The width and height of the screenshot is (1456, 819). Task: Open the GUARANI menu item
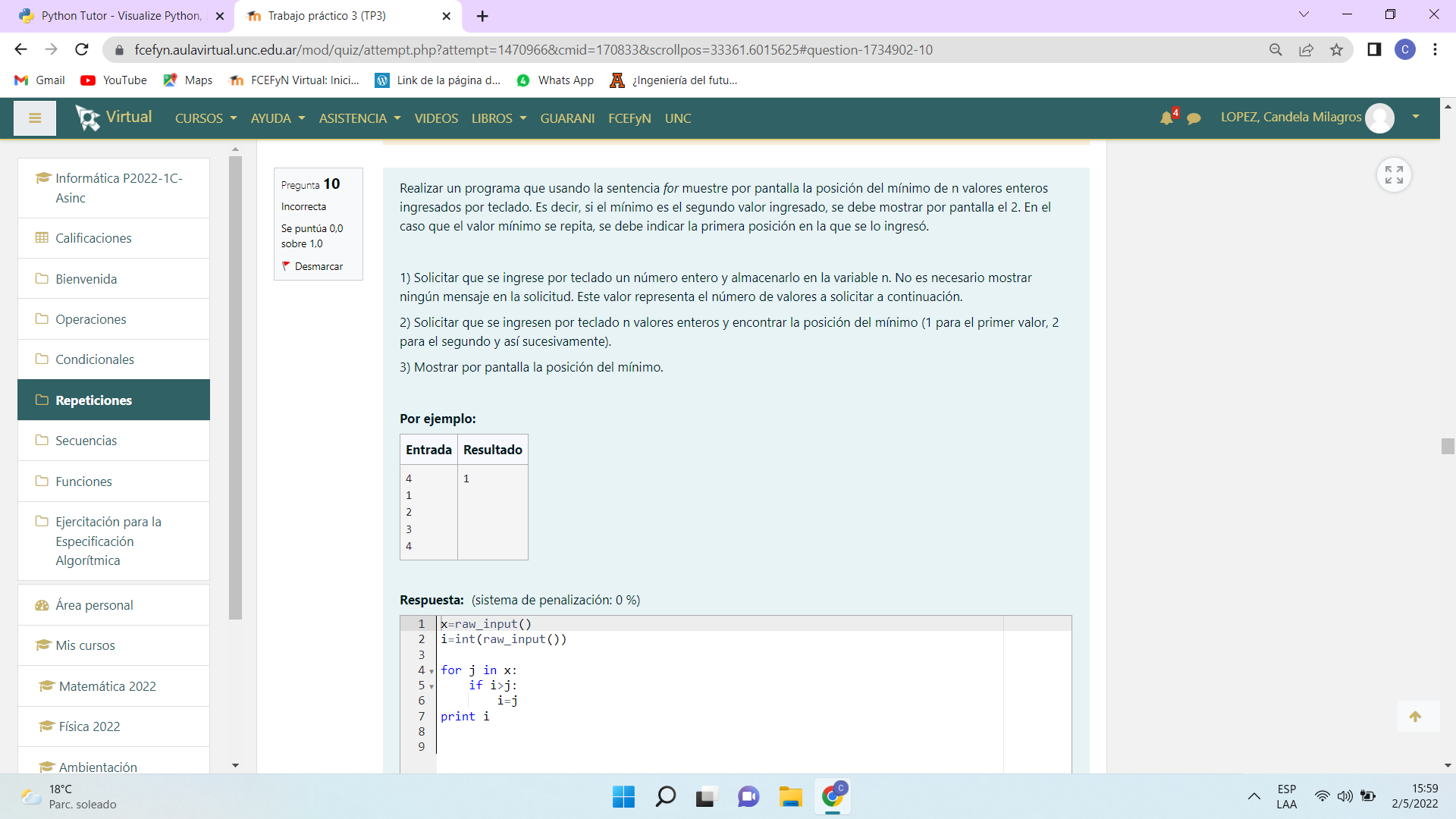tap(567, 118)
